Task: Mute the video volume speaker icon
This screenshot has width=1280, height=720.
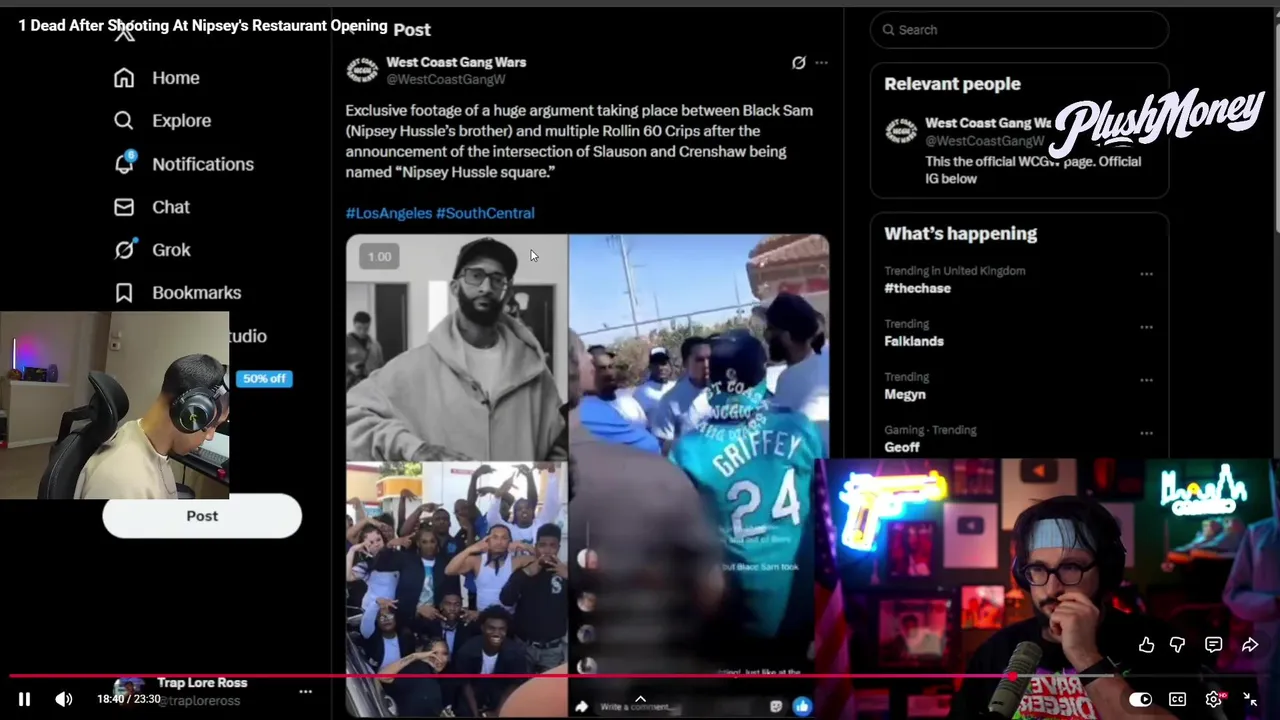Action: click(x=64, y=699)
